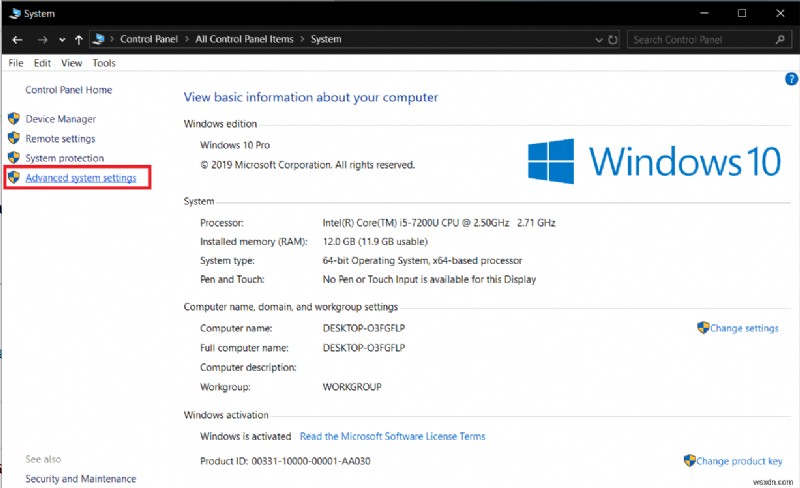
Task: Click the search magnifier icon
Action: [780, 39]
